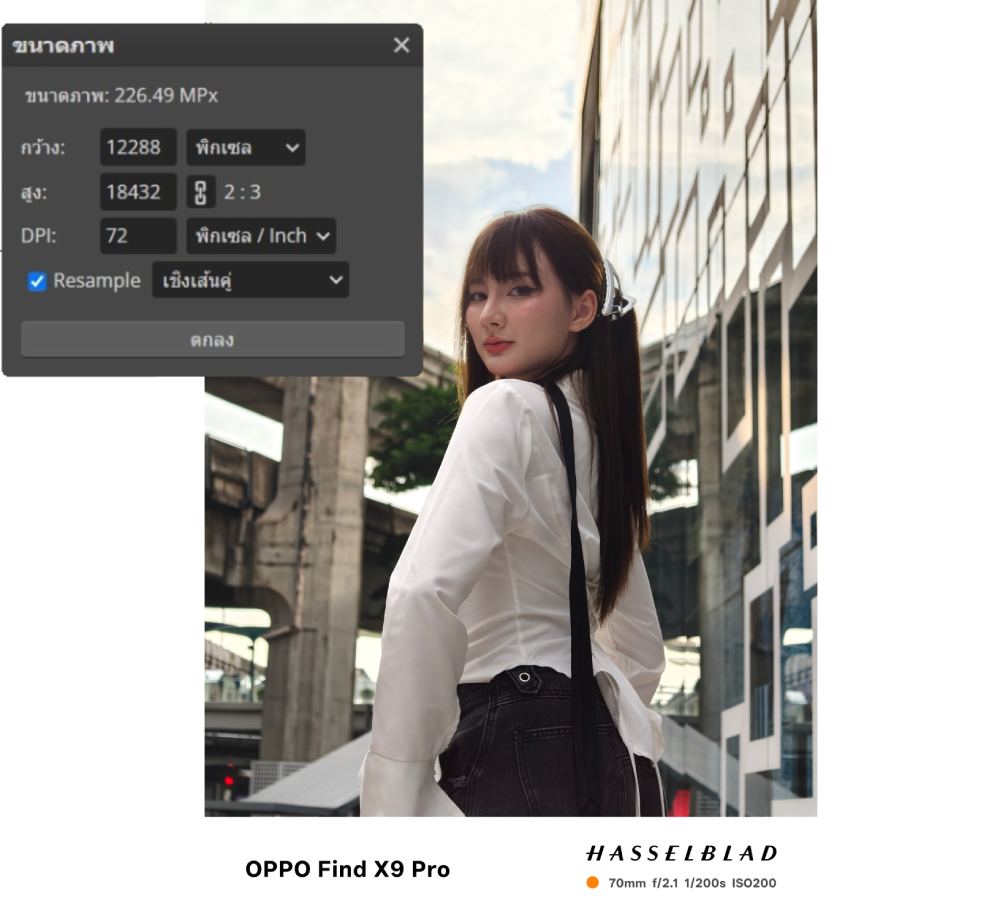Click the HASSELBLAD logo

pos(681,853)
